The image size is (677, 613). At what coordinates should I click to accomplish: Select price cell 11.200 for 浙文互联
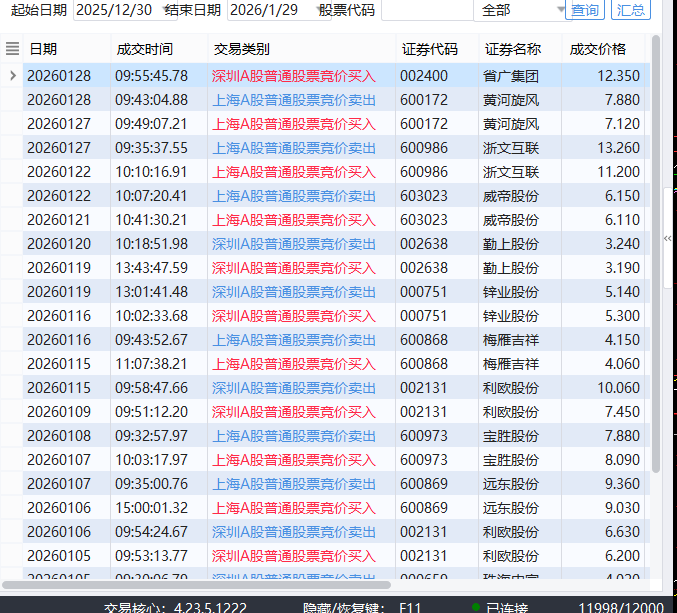pos(604,172)
